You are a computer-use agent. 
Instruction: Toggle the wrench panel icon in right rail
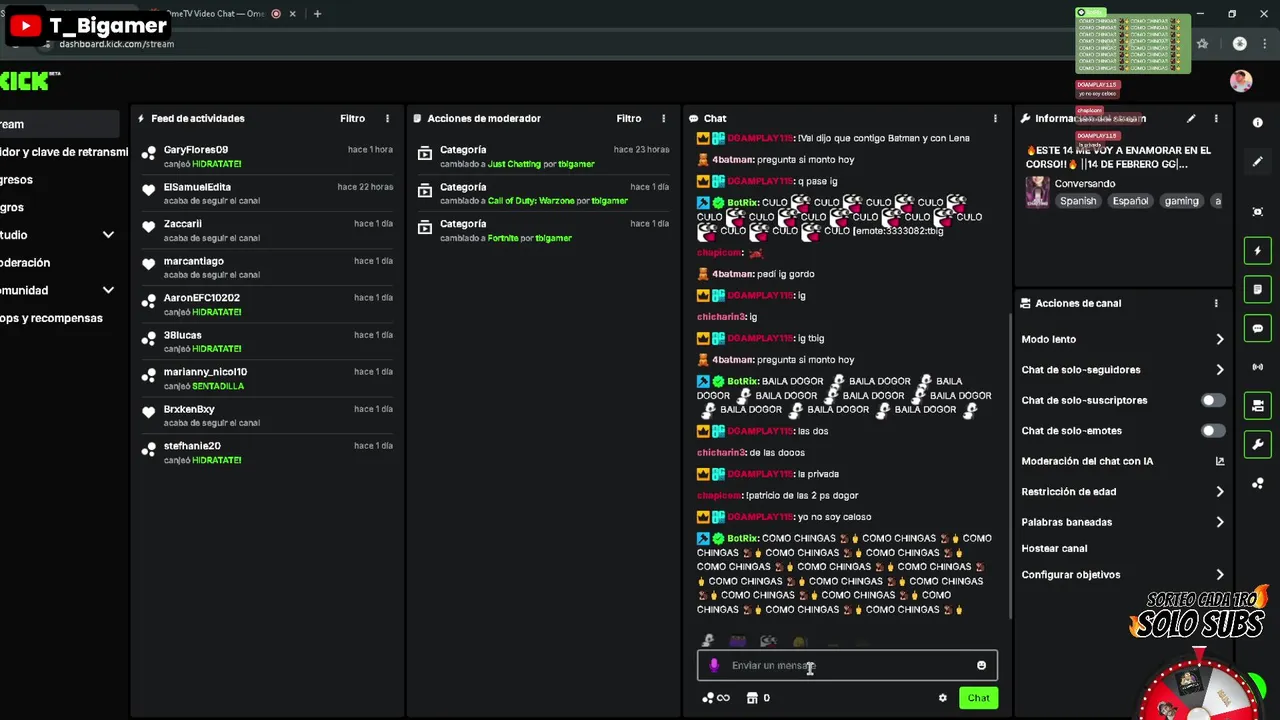(x=1257, y=445)
